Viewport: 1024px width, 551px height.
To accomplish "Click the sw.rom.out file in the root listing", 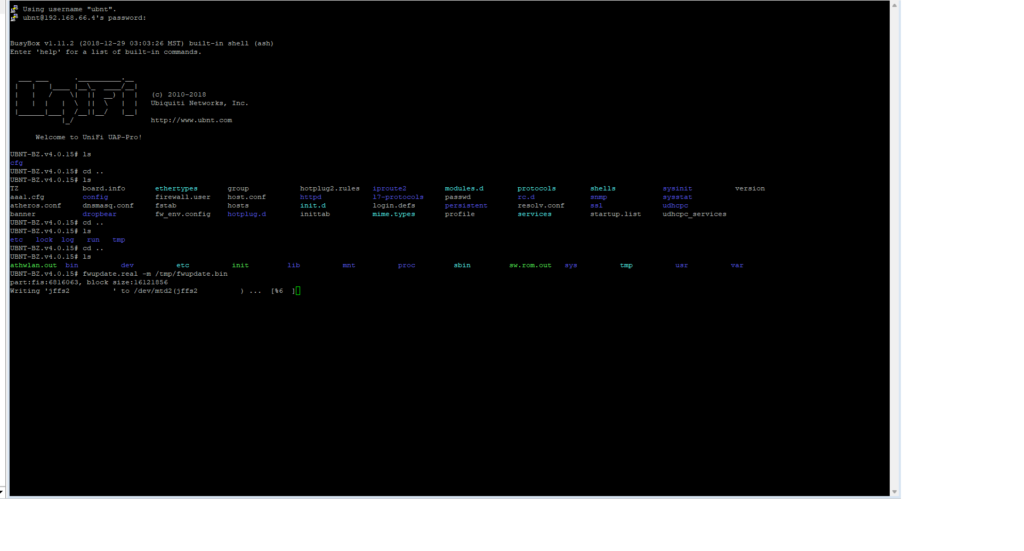I will point(529,265).
